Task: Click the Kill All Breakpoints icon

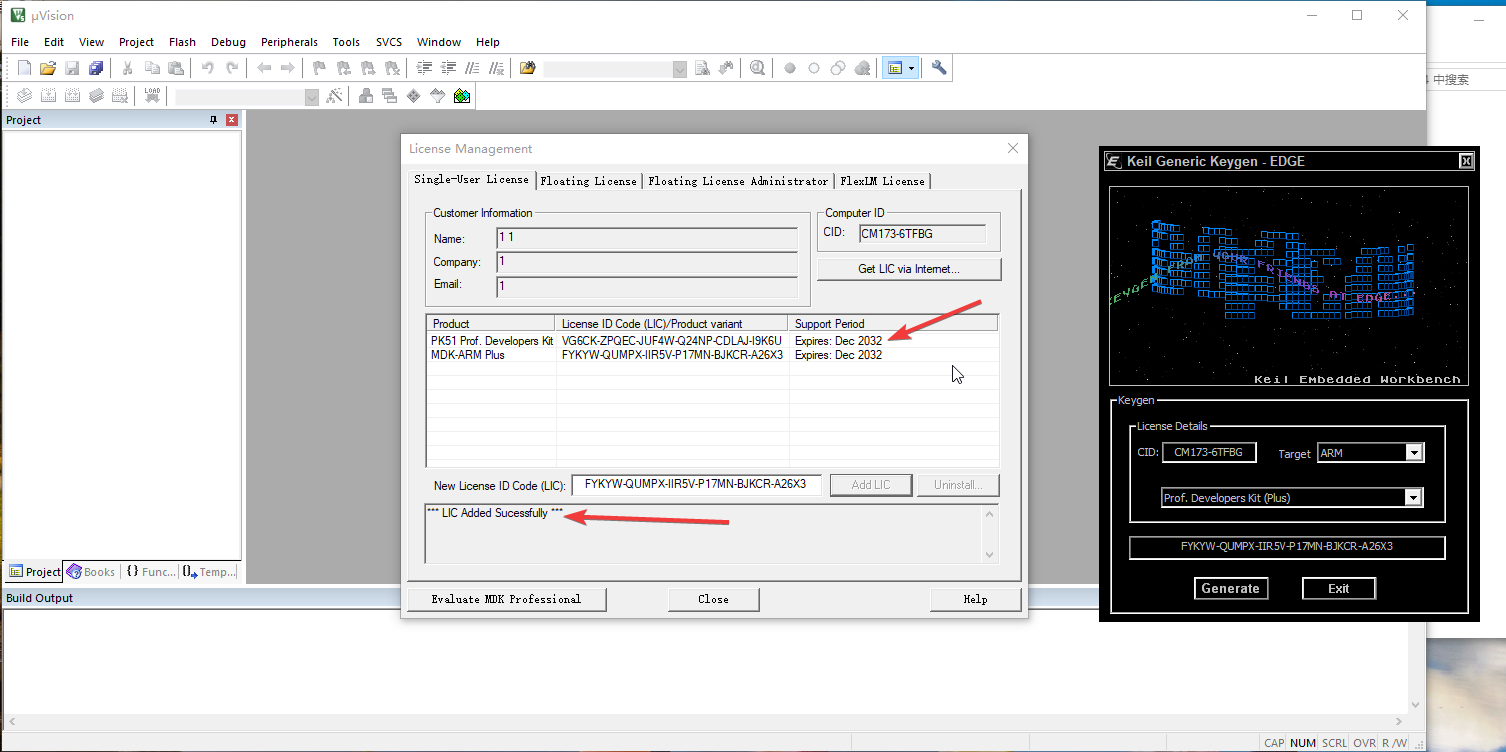Action: coord(862,68)
